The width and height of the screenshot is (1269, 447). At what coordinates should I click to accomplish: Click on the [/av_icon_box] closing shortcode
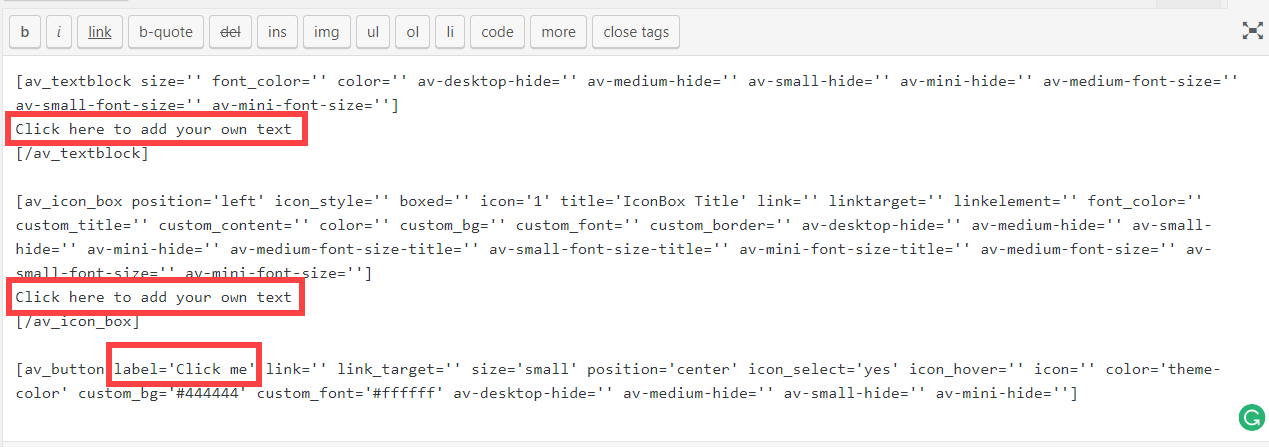77,321
